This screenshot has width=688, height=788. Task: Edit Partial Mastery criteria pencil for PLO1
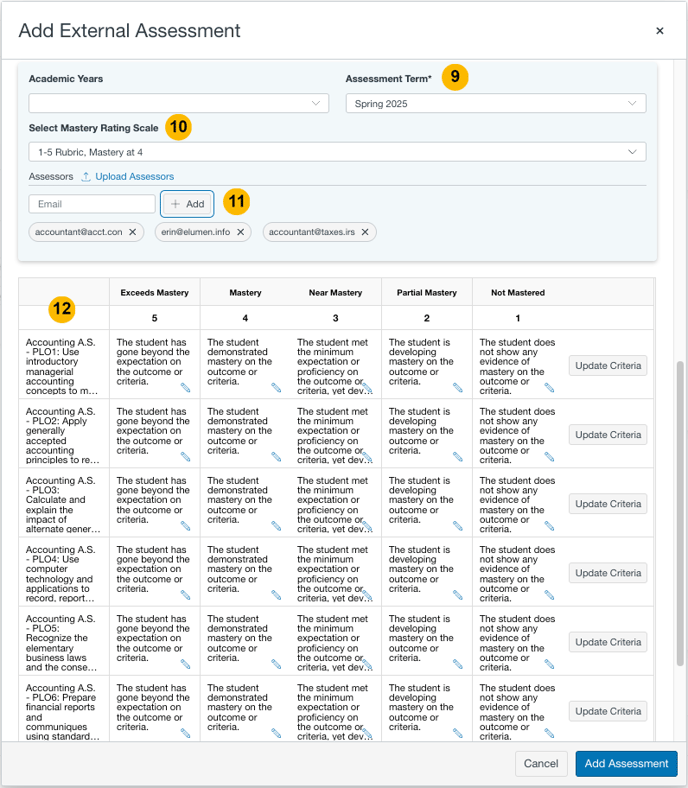click(458, 387)
